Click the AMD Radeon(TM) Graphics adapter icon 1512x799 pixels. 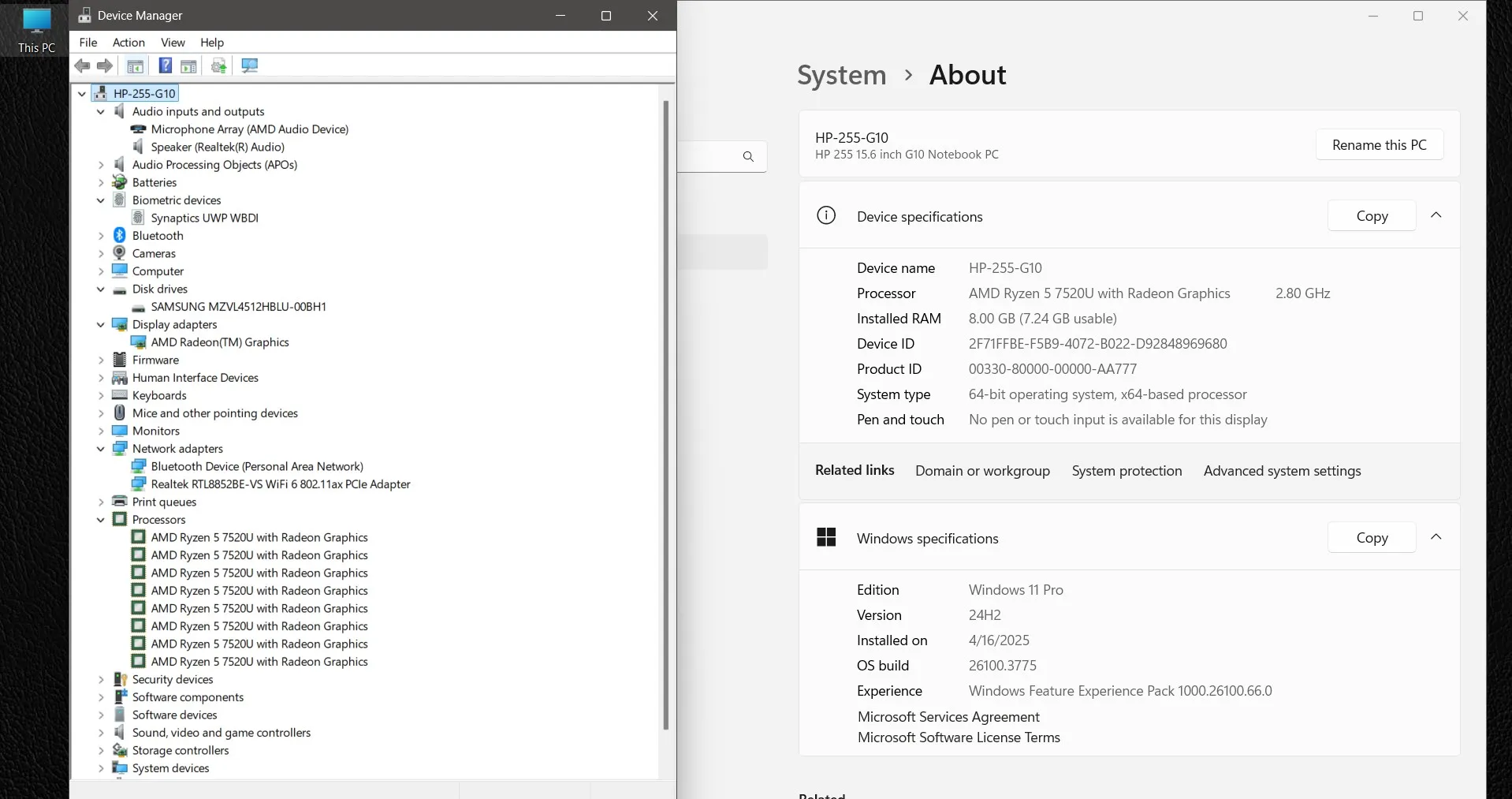(x=138, y=342)
